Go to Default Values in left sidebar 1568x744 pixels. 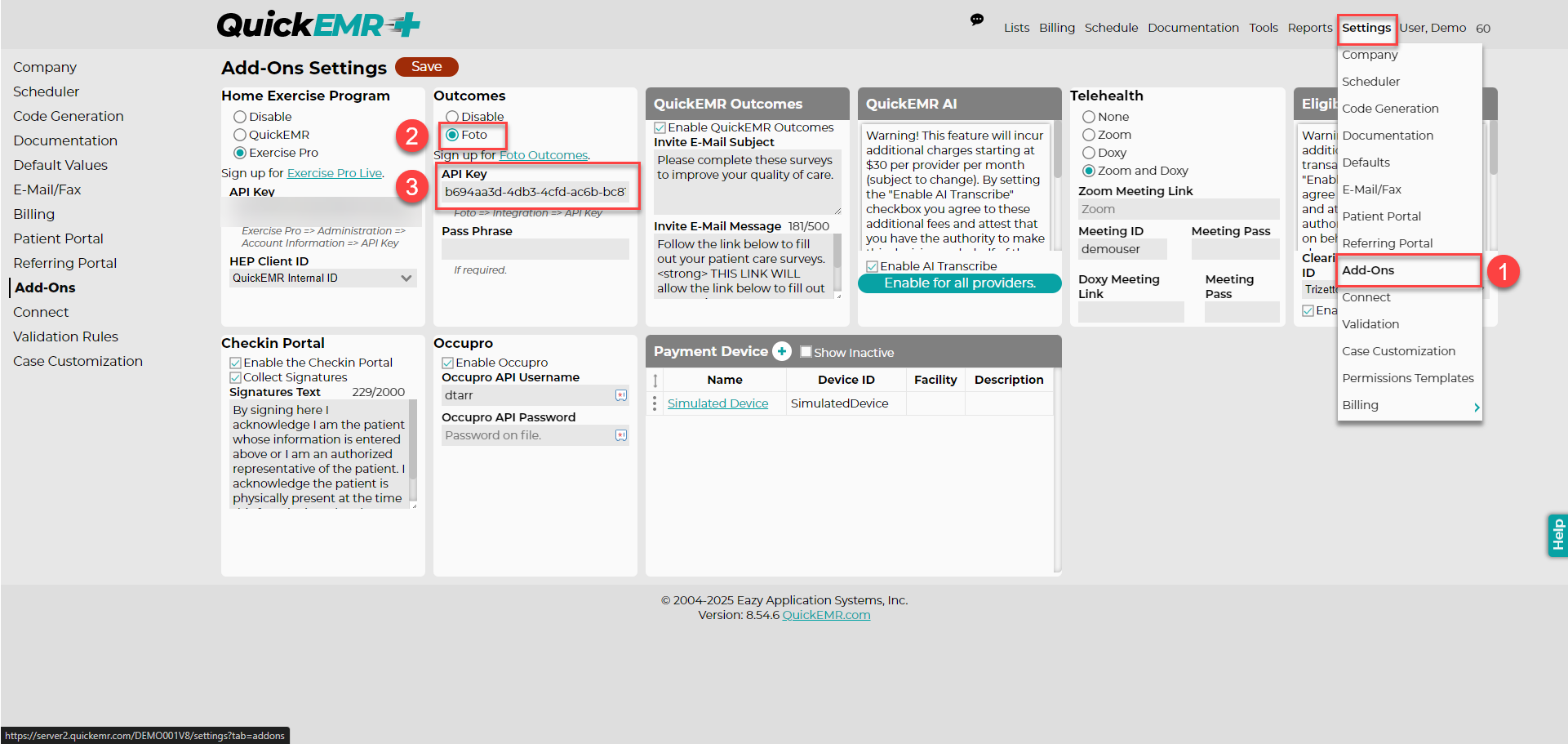[x=60, y=165]
